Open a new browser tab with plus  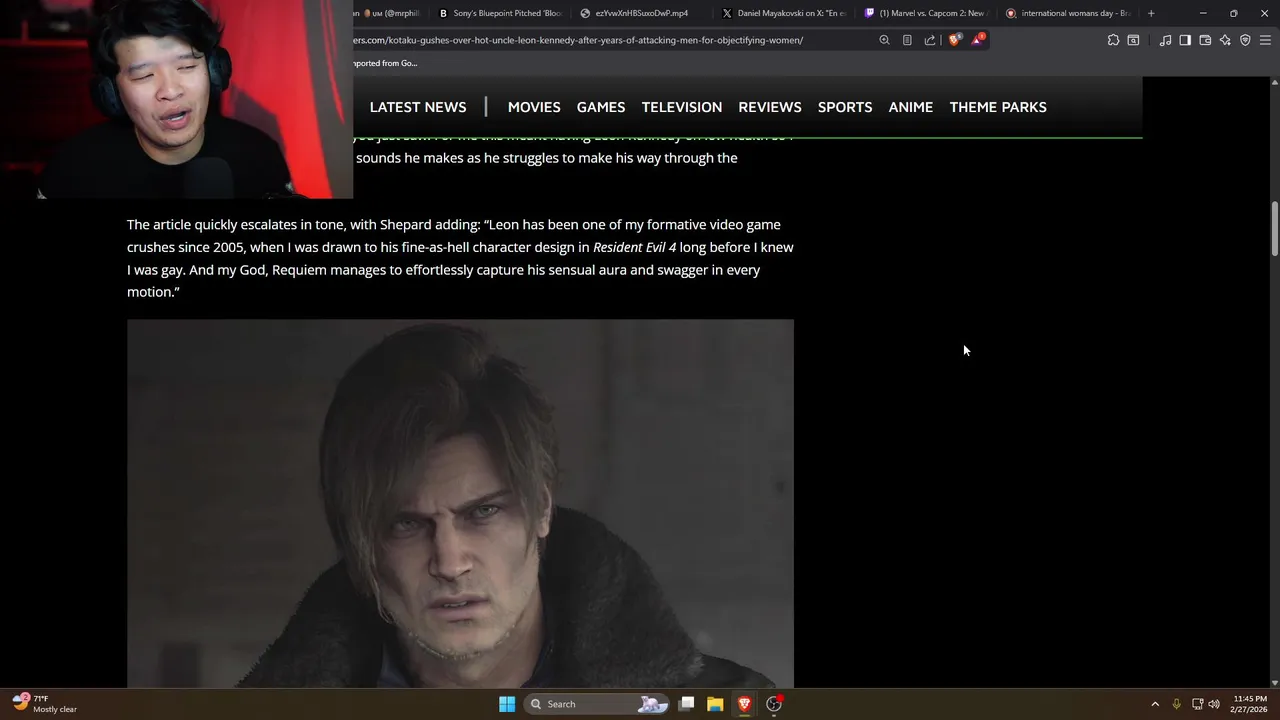click(x=1151, y=13)
